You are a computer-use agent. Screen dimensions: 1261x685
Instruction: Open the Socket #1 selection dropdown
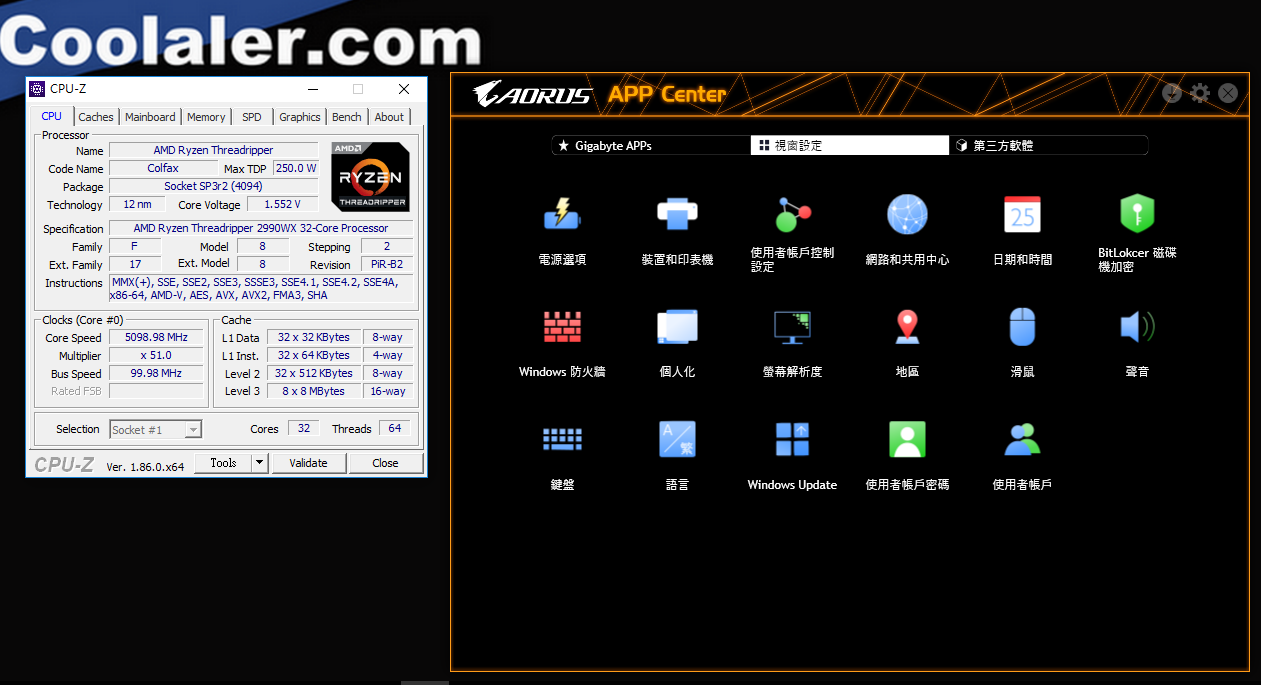tap(155, 429)
